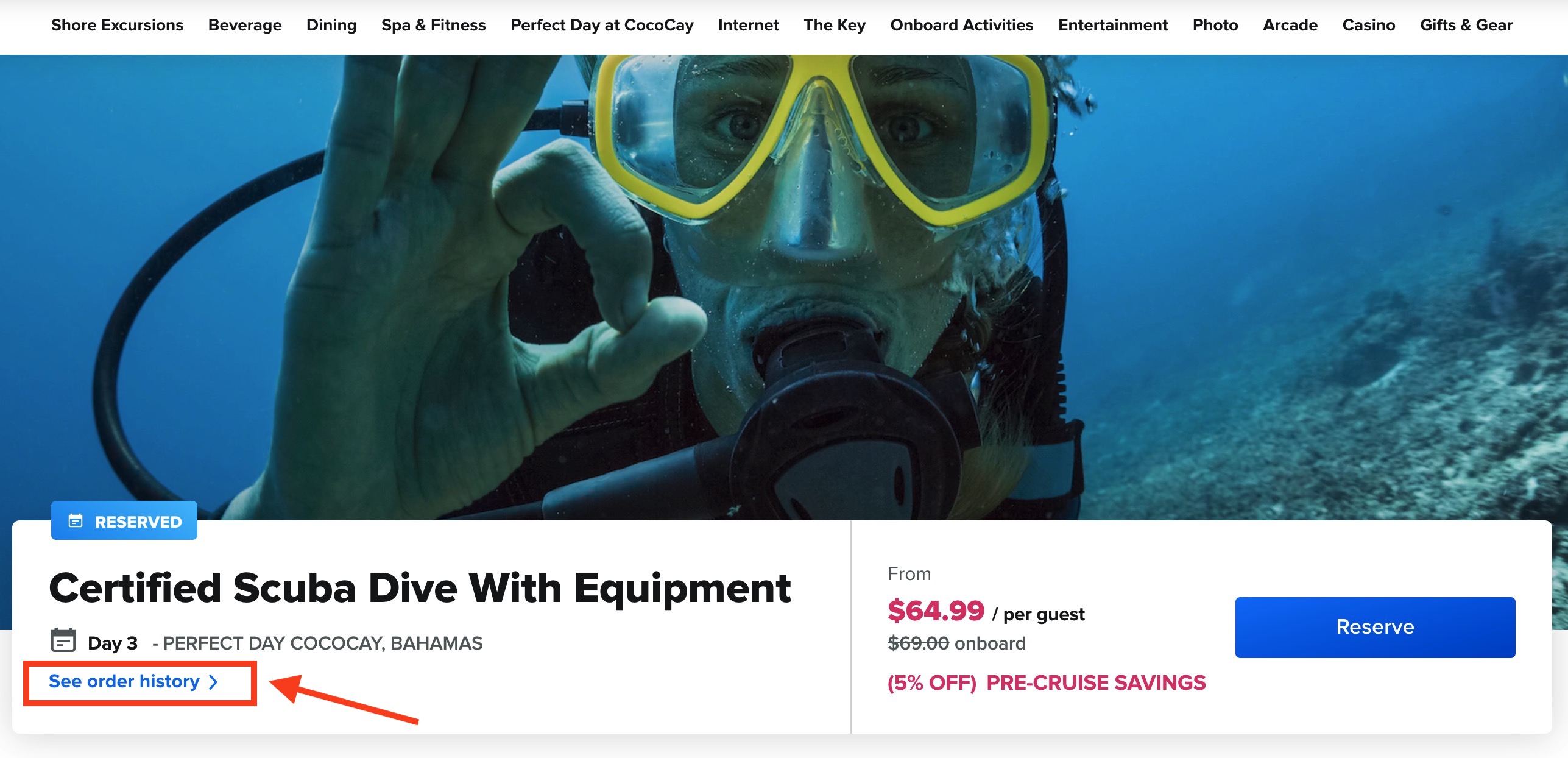Click the blue Reserve button
This screenshot has height=758, width=1568.
click(x=1375, y=627)
